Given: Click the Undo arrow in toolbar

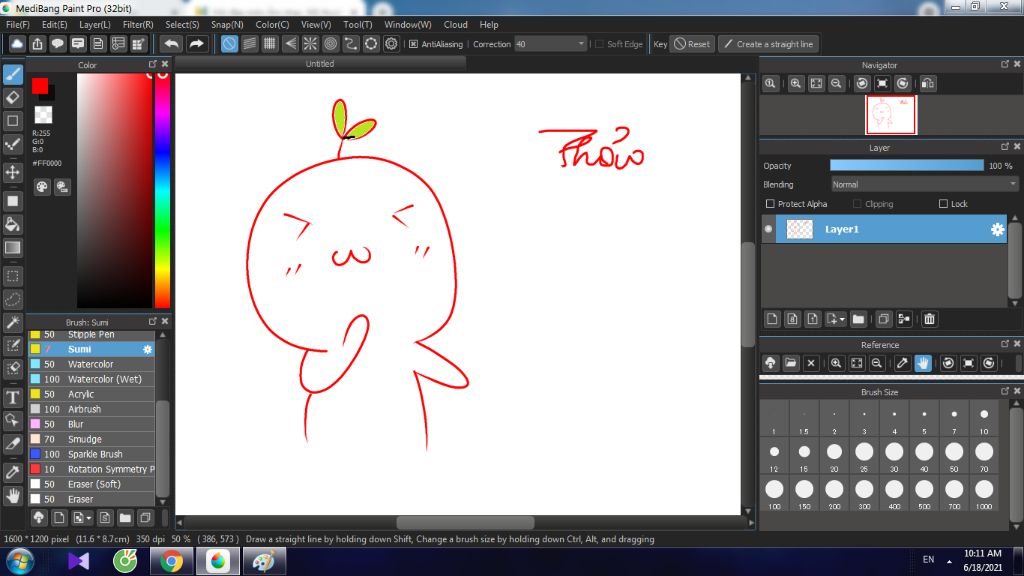Looking at the screenshot, I should tap(172, 44).
